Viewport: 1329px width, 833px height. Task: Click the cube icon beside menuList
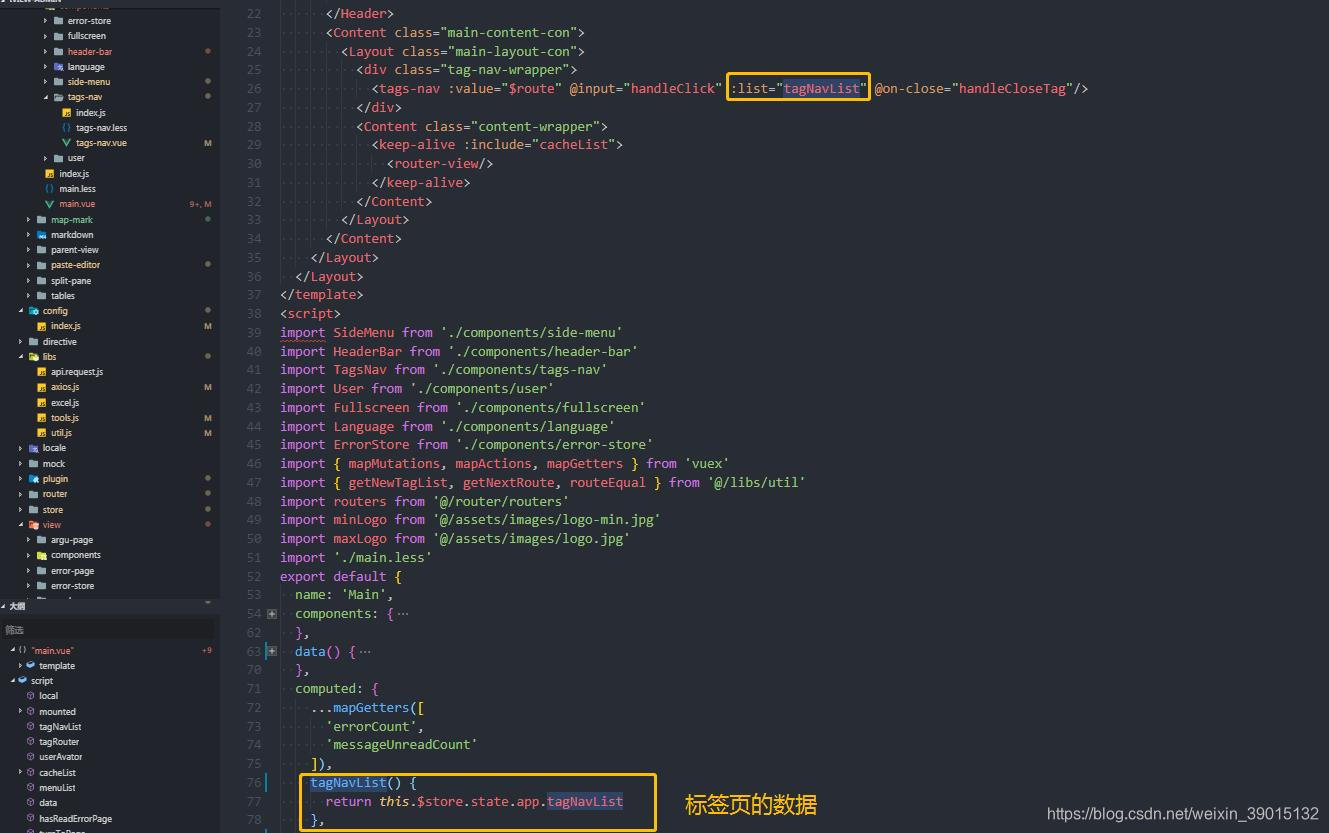click(x=30, y=788)
